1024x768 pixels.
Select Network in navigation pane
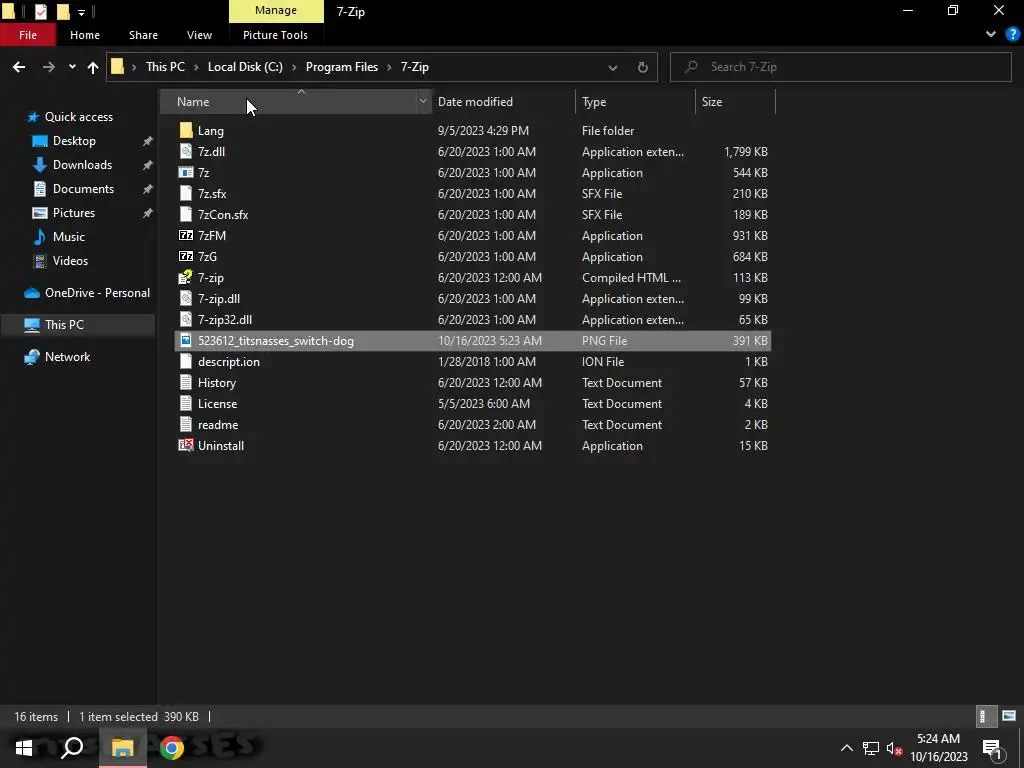tap(67, 357)
